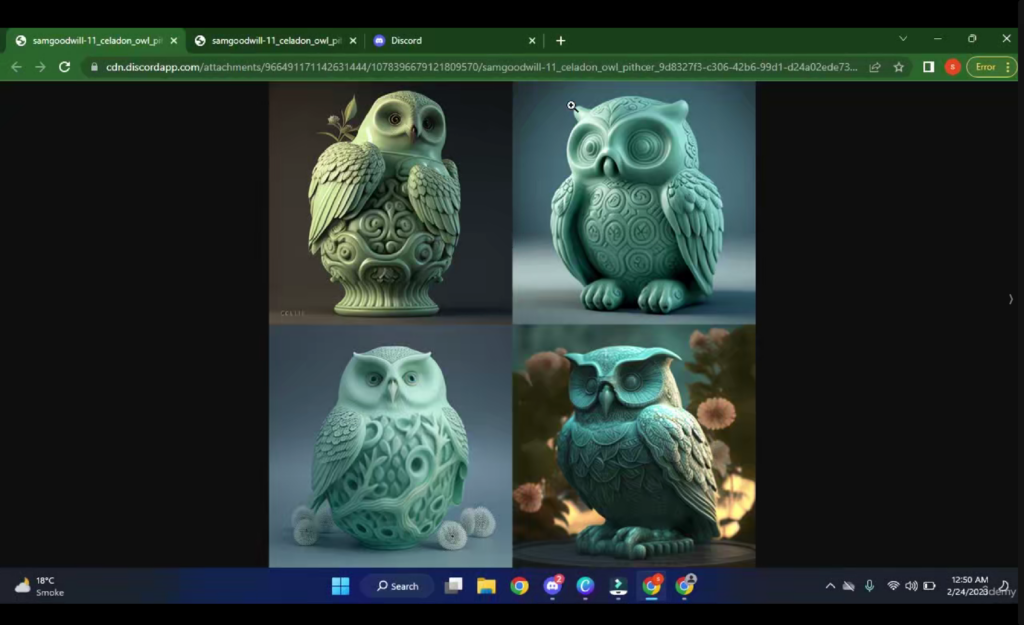Expand the tab search dropdown
1024x625 pixels.
tap(903, 39)
